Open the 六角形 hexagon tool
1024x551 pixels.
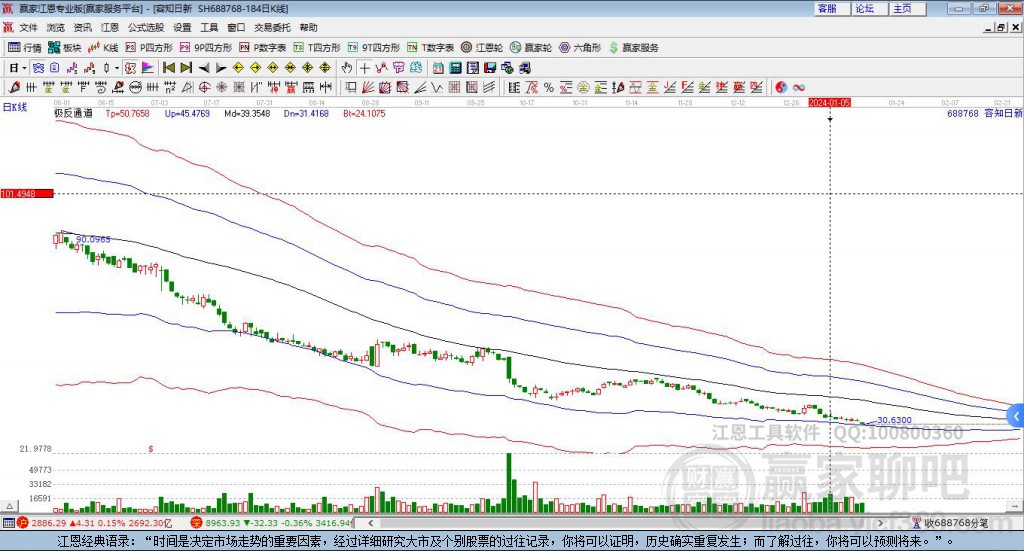pyautogui.click(x=580, y=47)
